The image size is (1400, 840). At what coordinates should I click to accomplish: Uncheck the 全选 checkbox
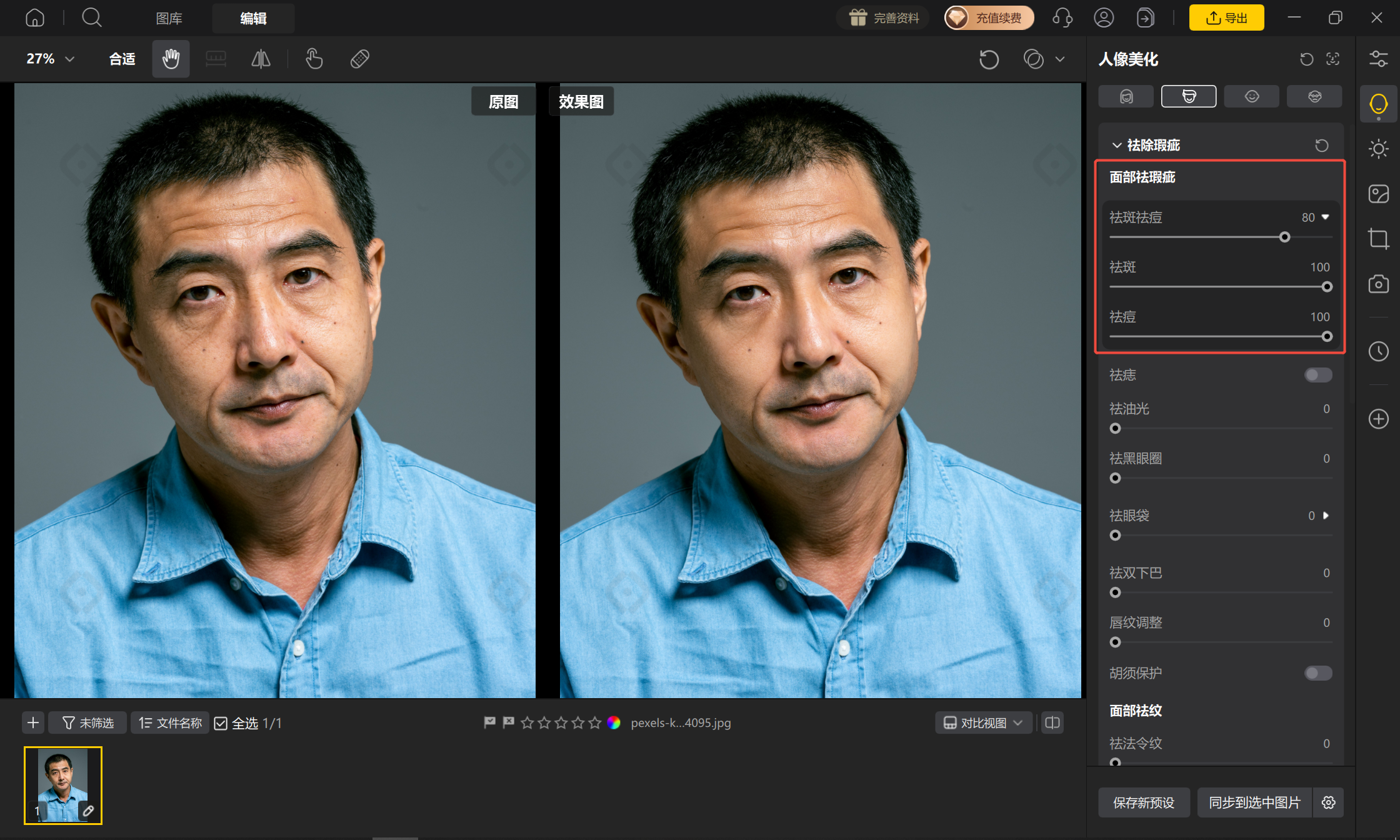coord(221,724)
